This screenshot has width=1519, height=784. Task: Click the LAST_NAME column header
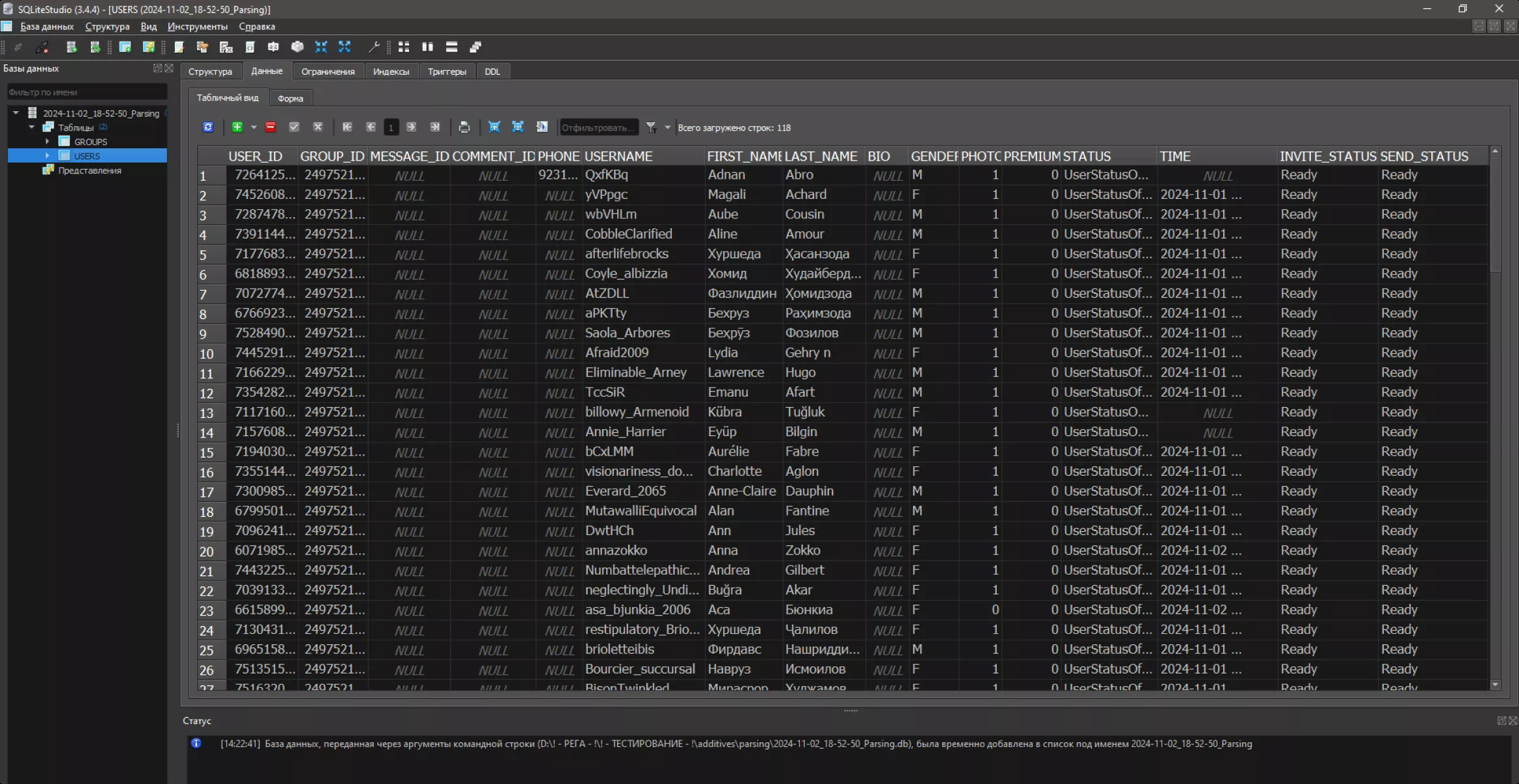[824, 156]
